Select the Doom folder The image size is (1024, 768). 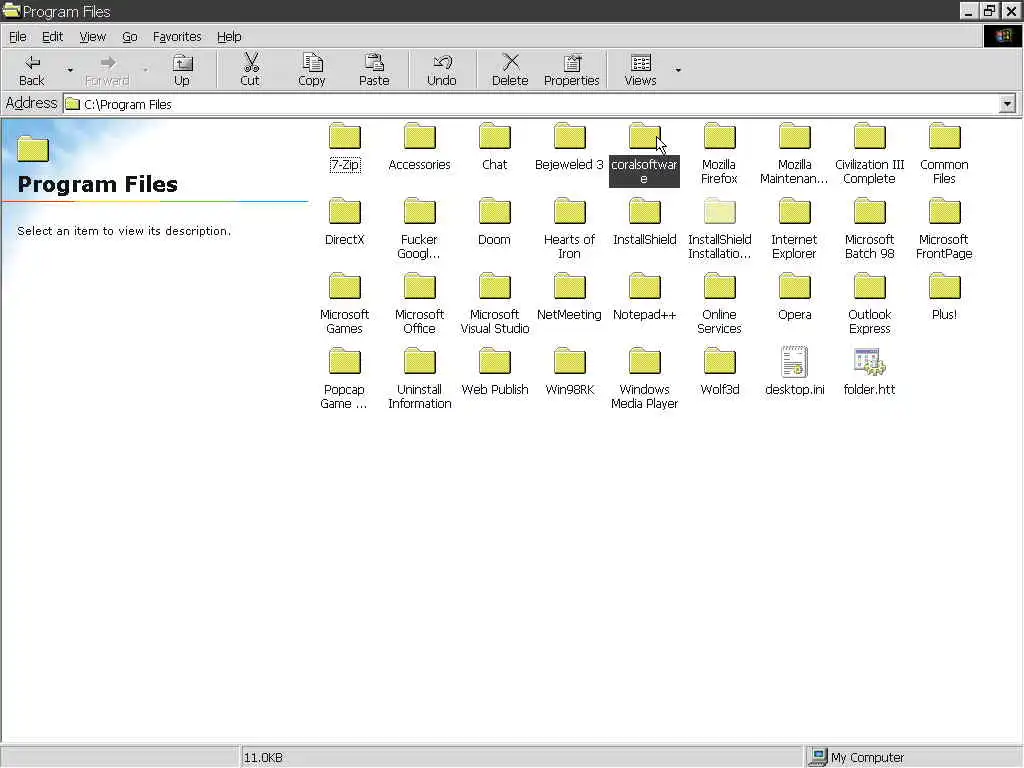[x=494, y=222]
